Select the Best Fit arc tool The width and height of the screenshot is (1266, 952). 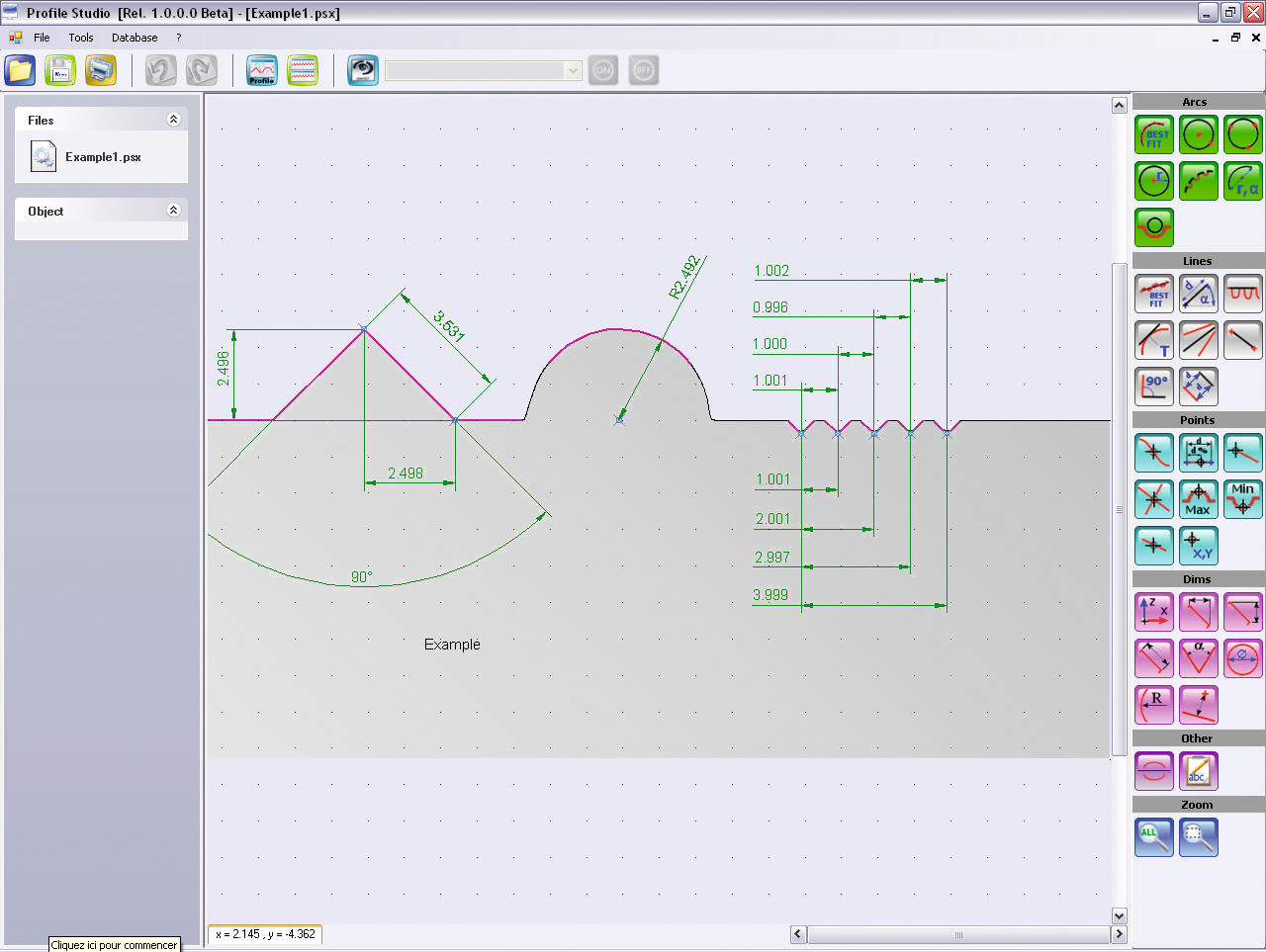1153,135
